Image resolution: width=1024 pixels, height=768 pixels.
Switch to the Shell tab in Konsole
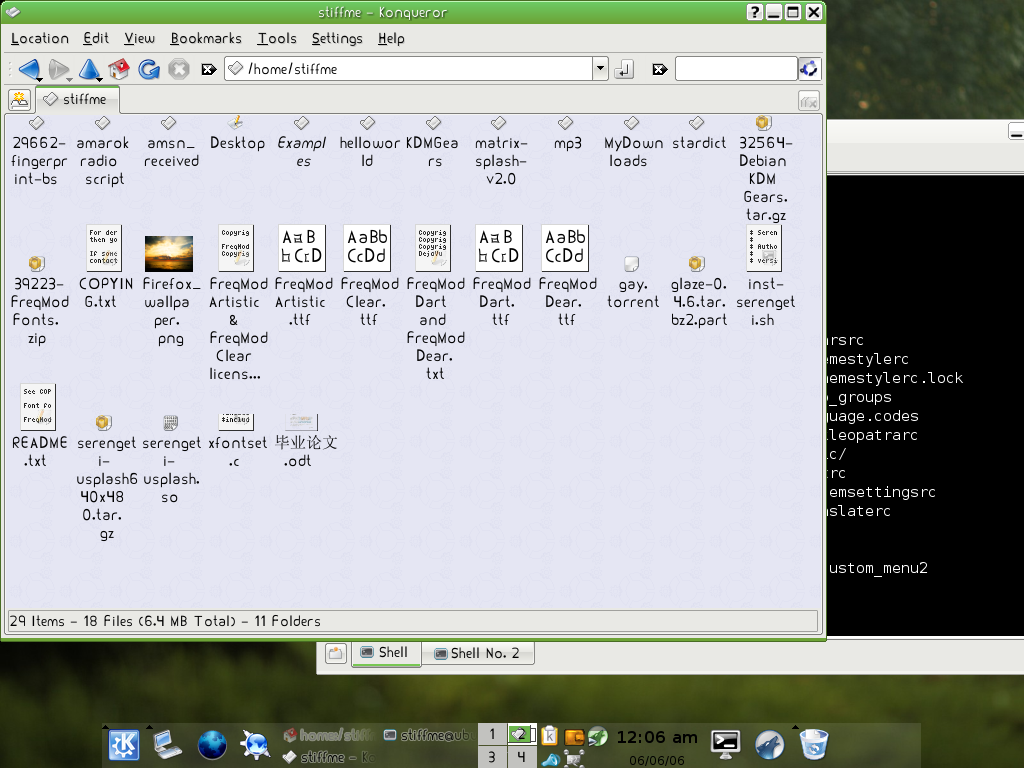coord(385,653)
